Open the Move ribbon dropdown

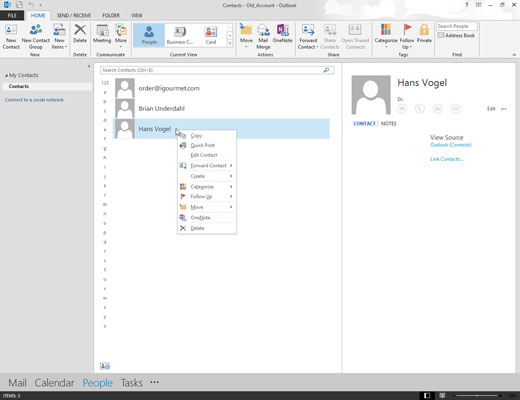click(246, 36)
